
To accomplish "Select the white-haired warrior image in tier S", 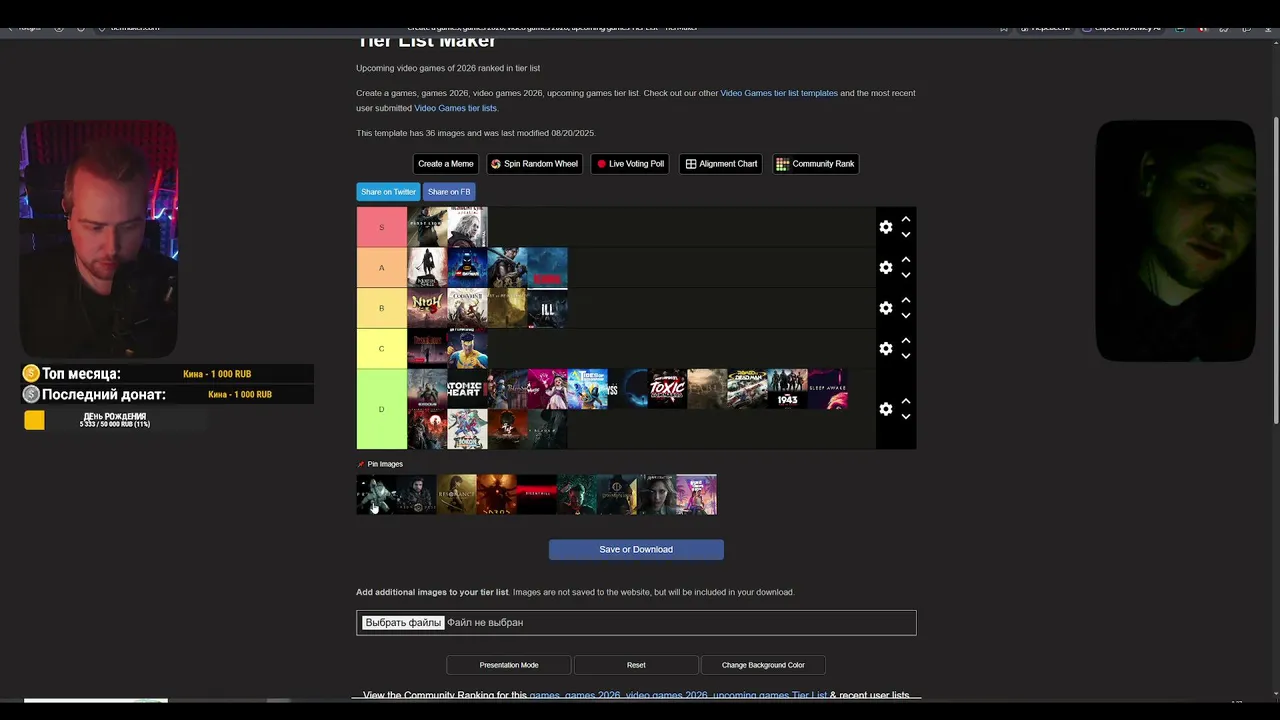I will (x=467, y=227).
